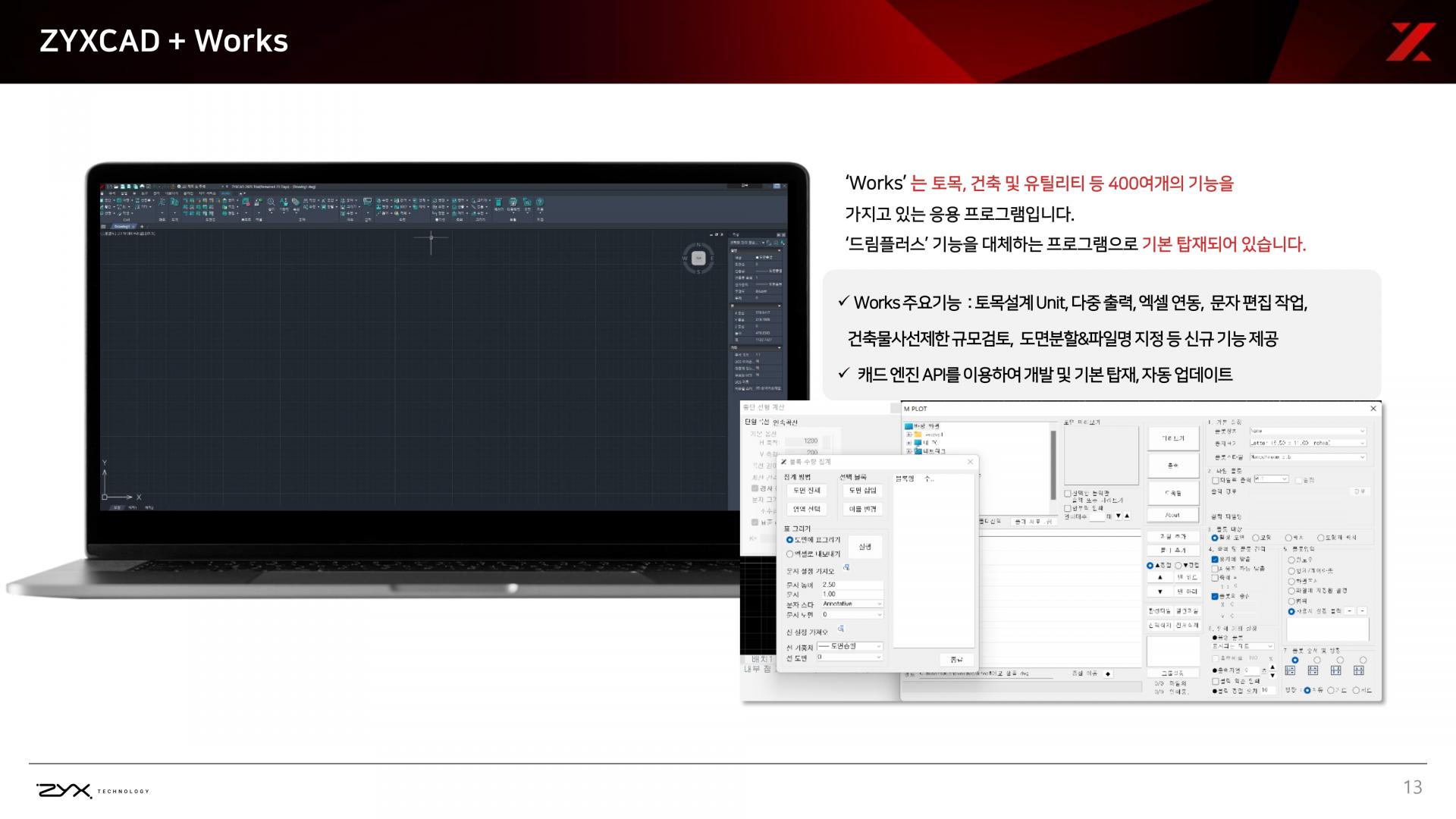Screen dimensions: 1456x819
Task: Click the 도면 삽입 button
Action: click(862, 491)
